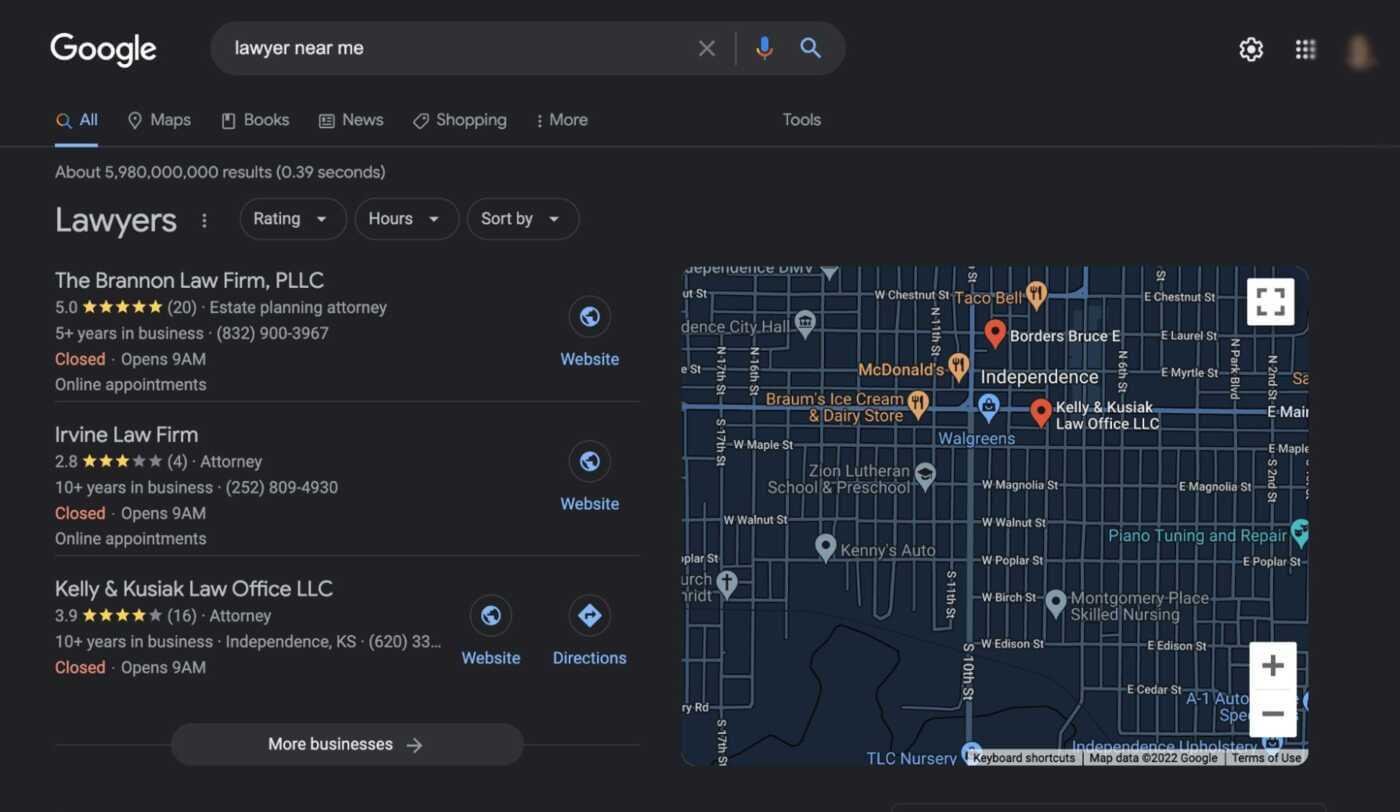Viewport: 1400px width, 812px height.
Task: Expand the Sort by dropdown
Action: pyautogui.click(x=521, y=218)
